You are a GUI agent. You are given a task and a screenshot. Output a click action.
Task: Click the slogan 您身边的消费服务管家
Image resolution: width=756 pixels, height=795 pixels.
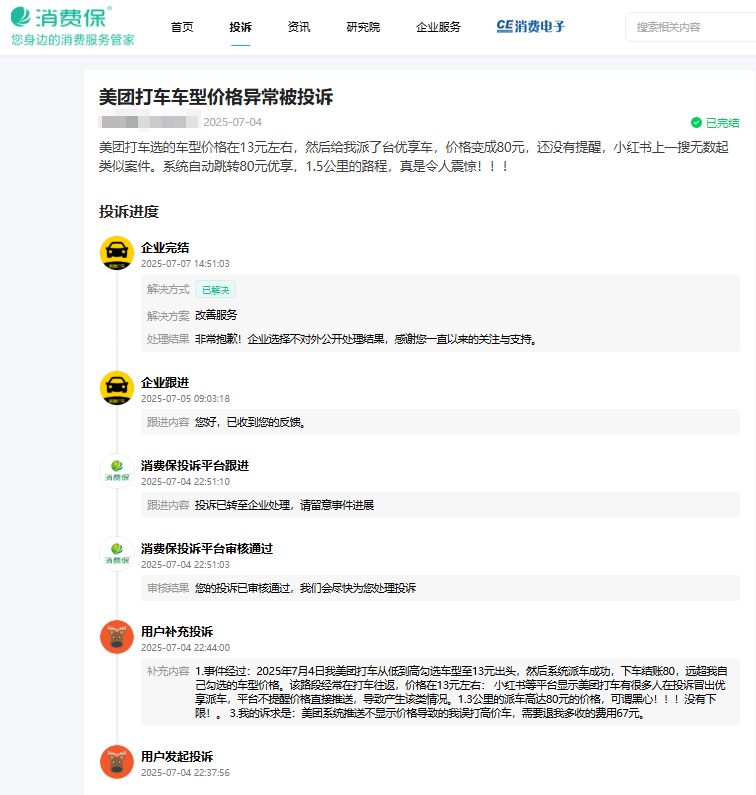click(73, 40)
